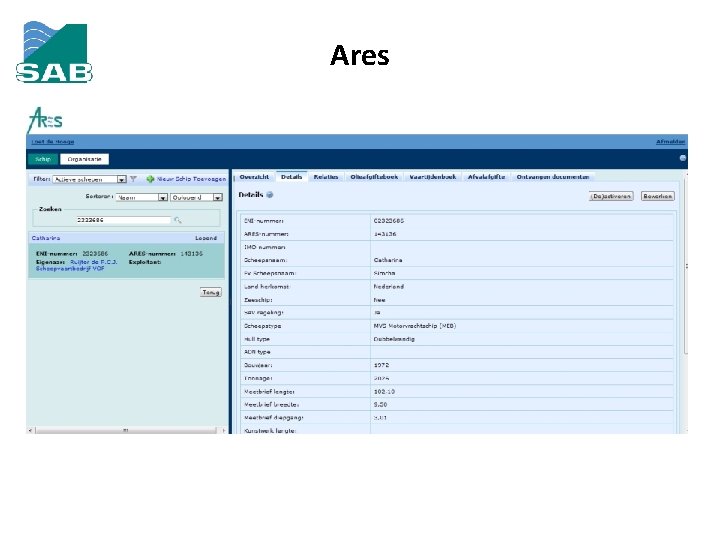
Task: Click the Bouwjaar value 1972
Action: pyautogui.click(x=381, y=366)
